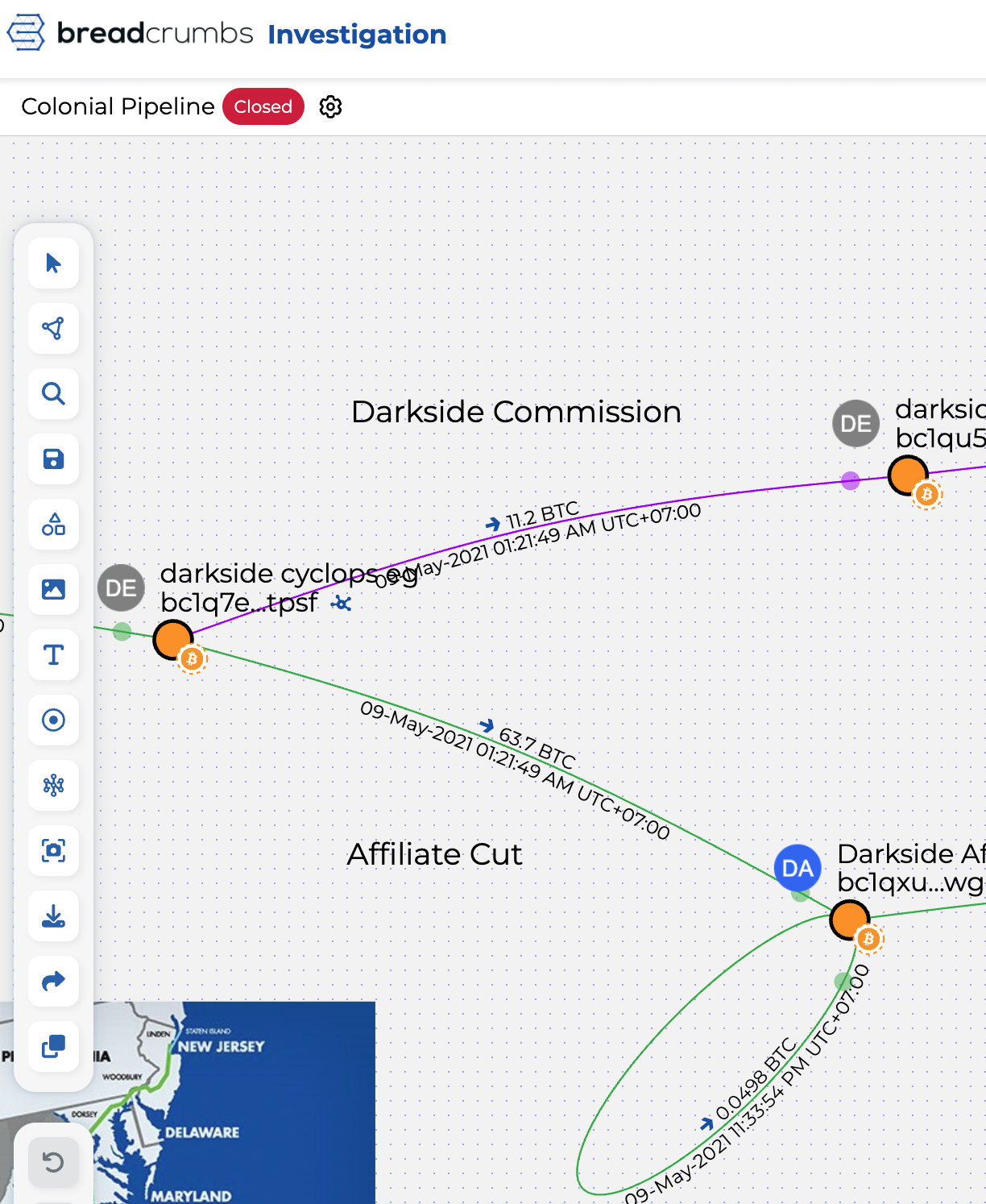Click the Colonial Pipeline title

click(x=118, y=106)
